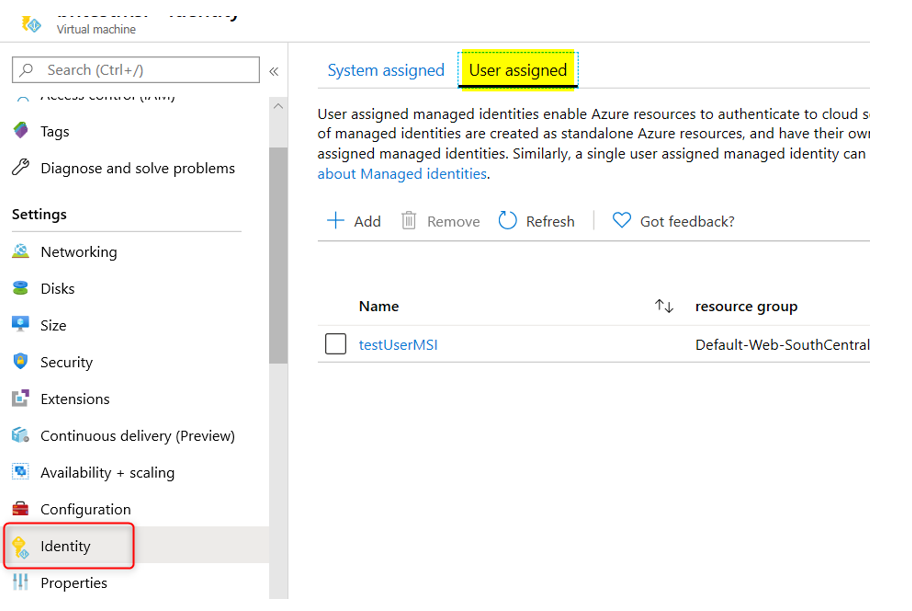Click the resource group column header
This screenshot has width=912, height=611.
pos(746,306)
